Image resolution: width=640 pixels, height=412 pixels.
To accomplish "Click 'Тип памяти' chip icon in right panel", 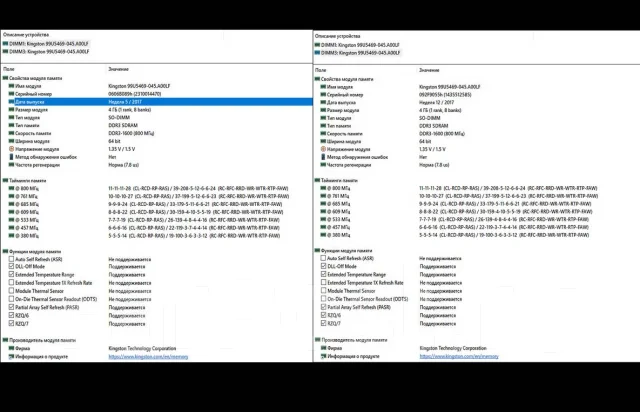I will click(x=323, y=126).
